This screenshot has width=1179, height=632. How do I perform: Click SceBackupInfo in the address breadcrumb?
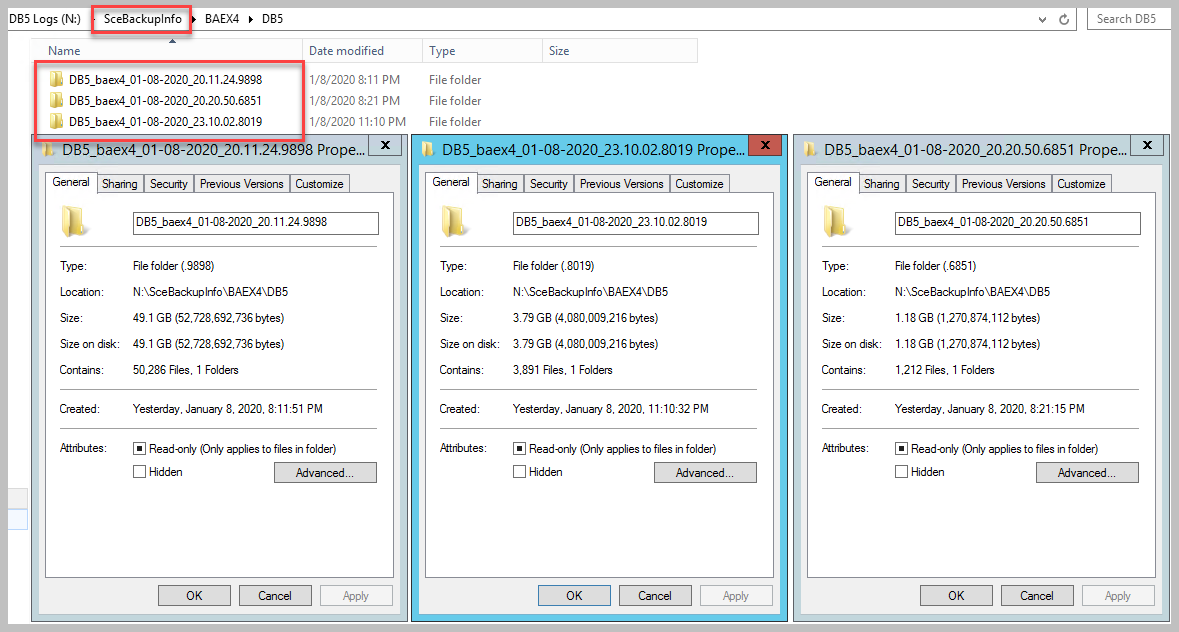click(x=142, y=19)
